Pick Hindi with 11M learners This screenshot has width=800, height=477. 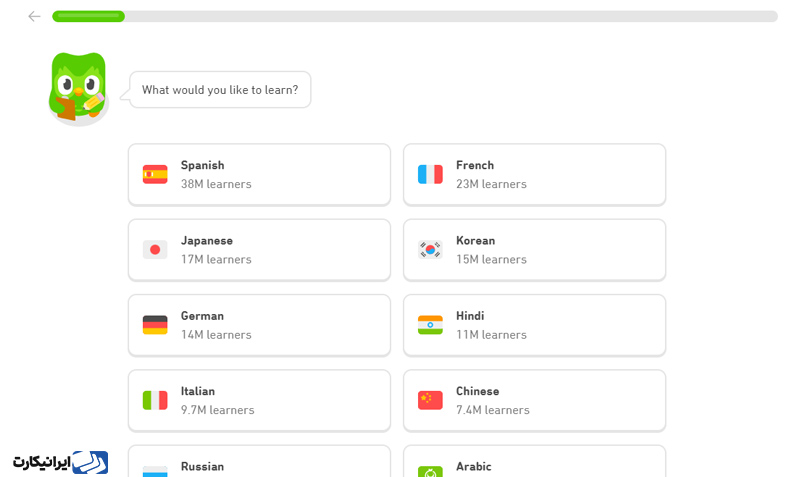(534, 325)
